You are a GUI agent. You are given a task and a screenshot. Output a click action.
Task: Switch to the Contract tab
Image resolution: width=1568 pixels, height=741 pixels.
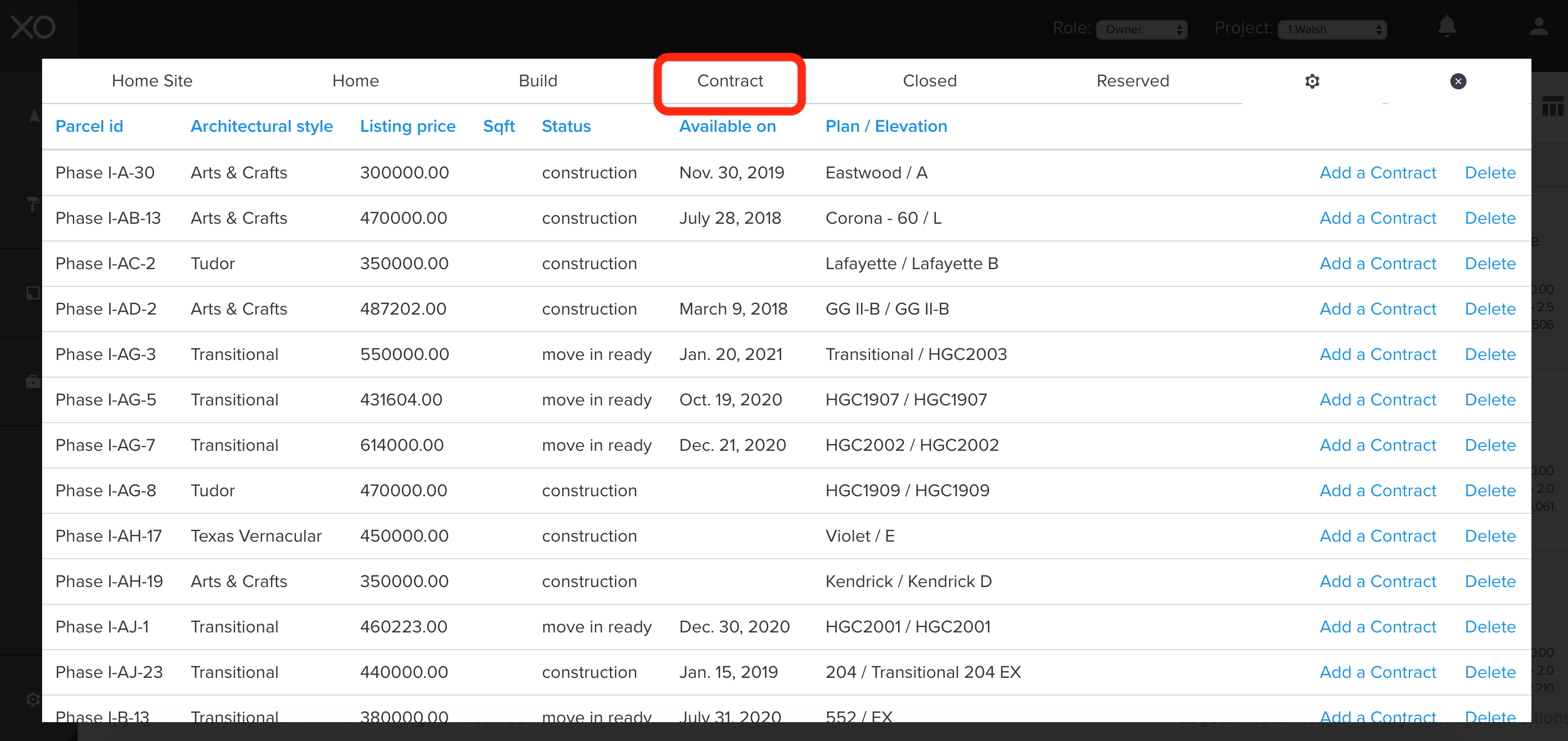tap(729, 81)
